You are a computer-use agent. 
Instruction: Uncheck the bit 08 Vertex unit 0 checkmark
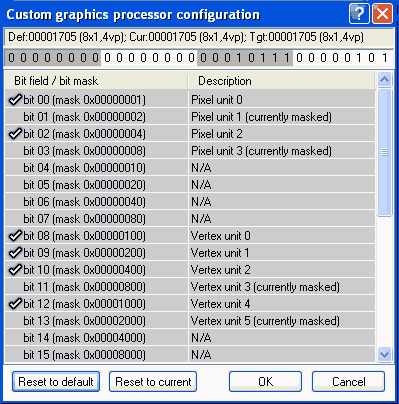pos(15,236)
